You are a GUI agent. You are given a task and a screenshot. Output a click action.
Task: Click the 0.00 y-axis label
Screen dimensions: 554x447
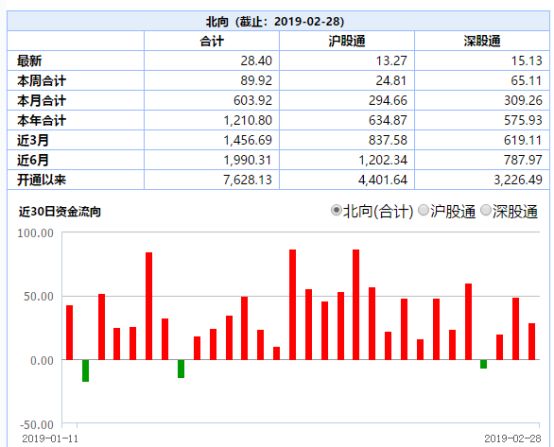coord(42,361)
